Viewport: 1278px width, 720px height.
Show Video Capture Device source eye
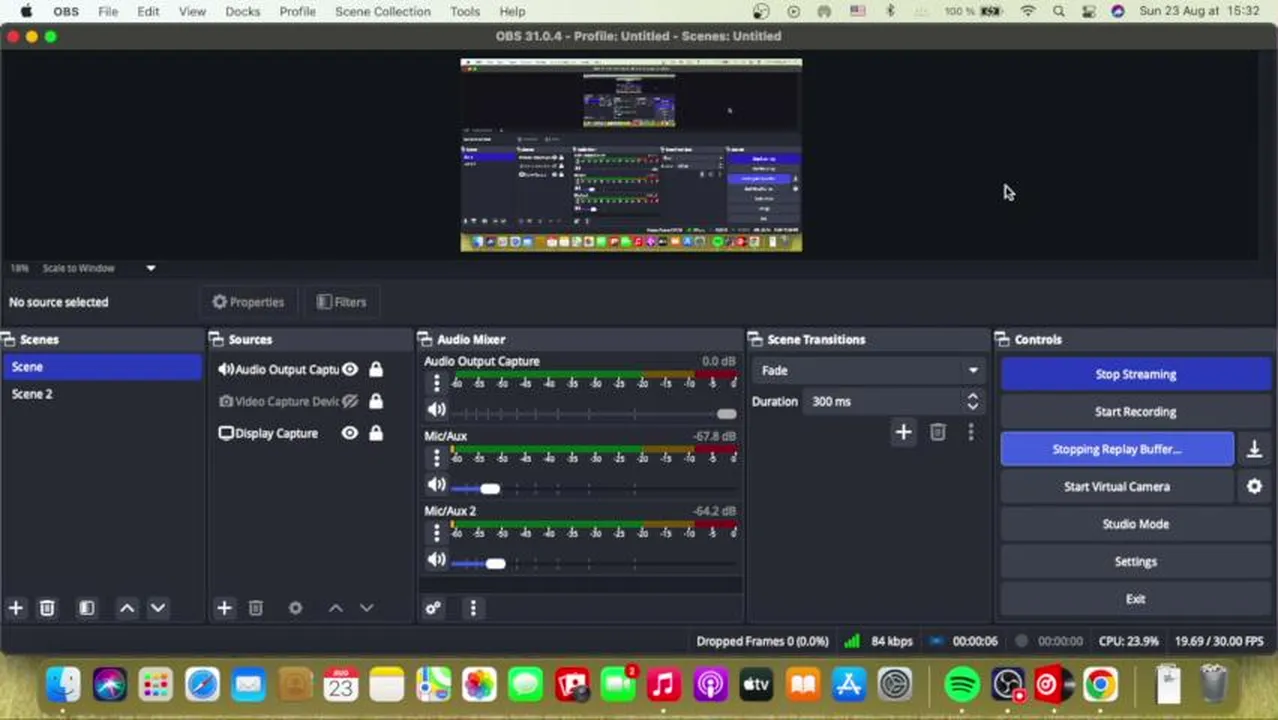(350, 401)
